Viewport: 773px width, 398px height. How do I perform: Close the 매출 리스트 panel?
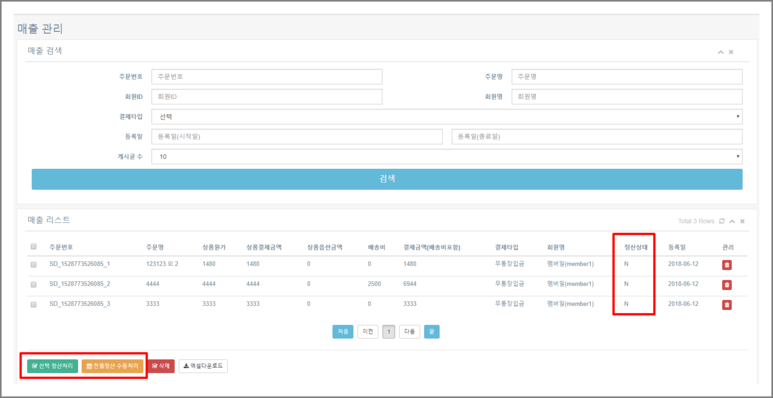tap(742, 221)
